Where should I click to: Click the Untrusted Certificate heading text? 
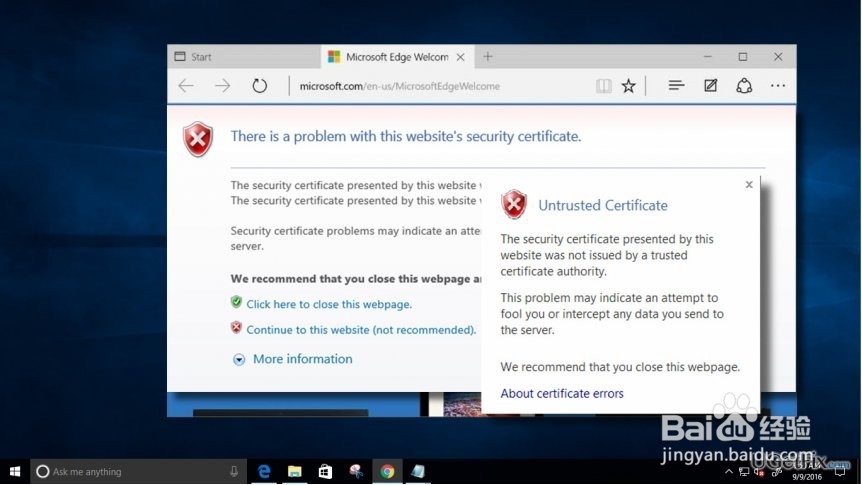(603, 205)
